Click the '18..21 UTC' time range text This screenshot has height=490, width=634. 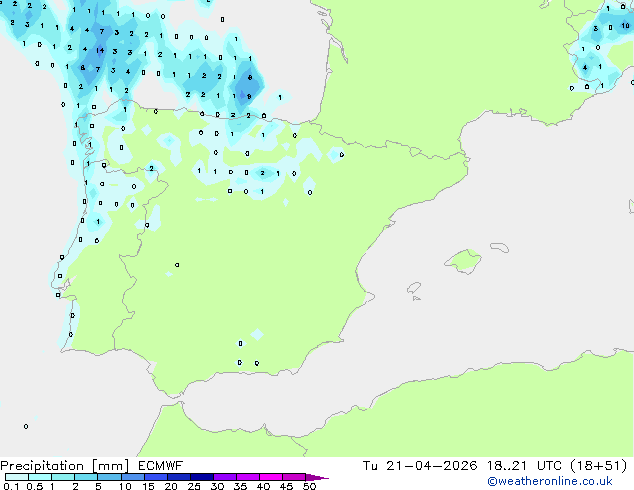pos(524,466)
